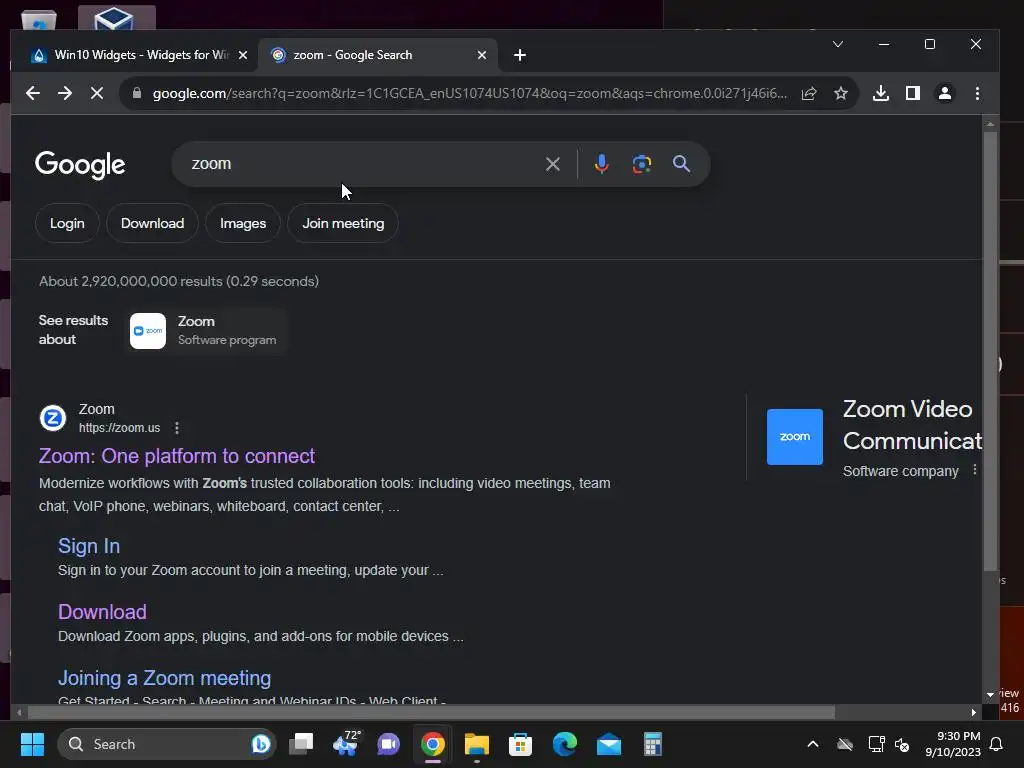The width and height of the screenshot is (1024, 768).
Task: Open Chrome side panel
Action: 913,93
